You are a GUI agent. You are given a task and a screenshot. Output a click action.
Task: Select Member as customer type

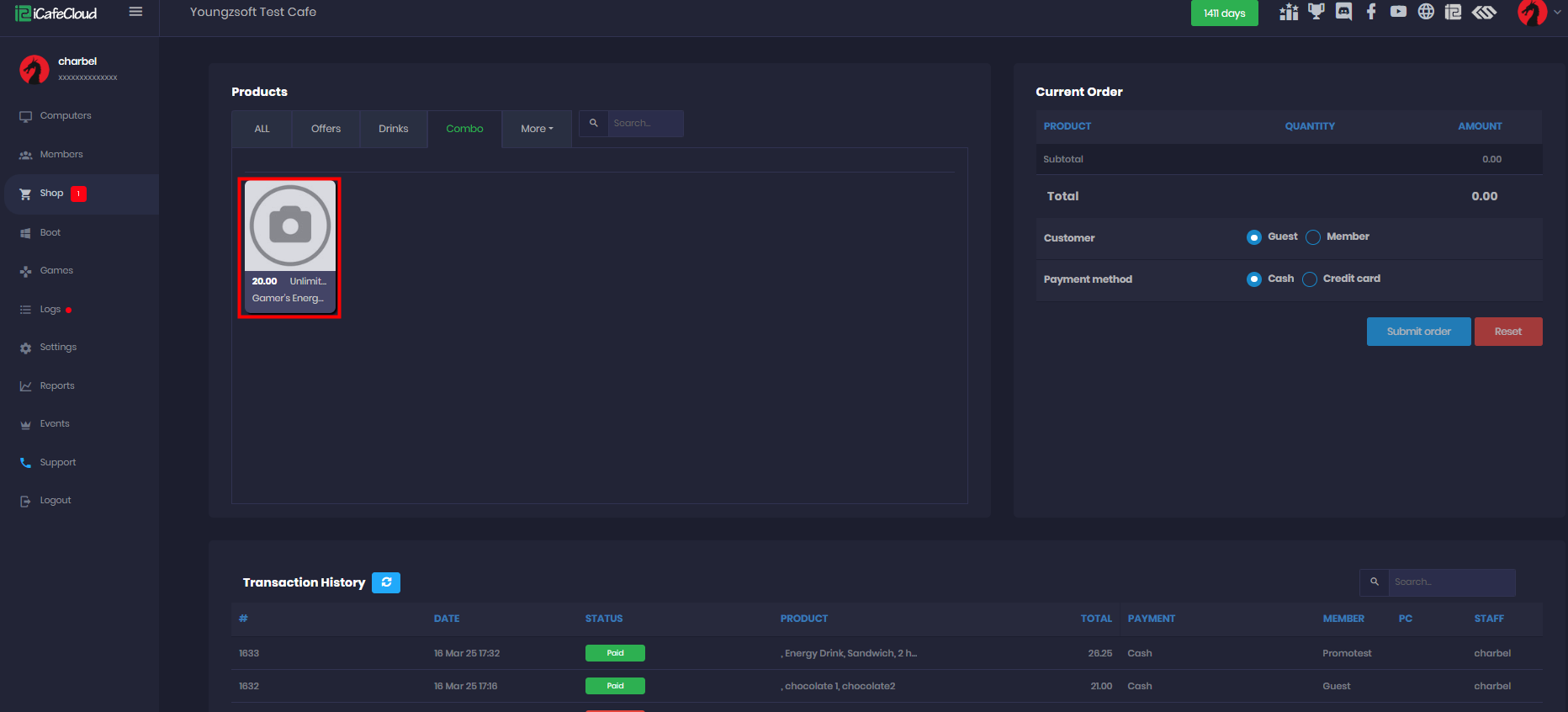click(x=1313, y=237)
